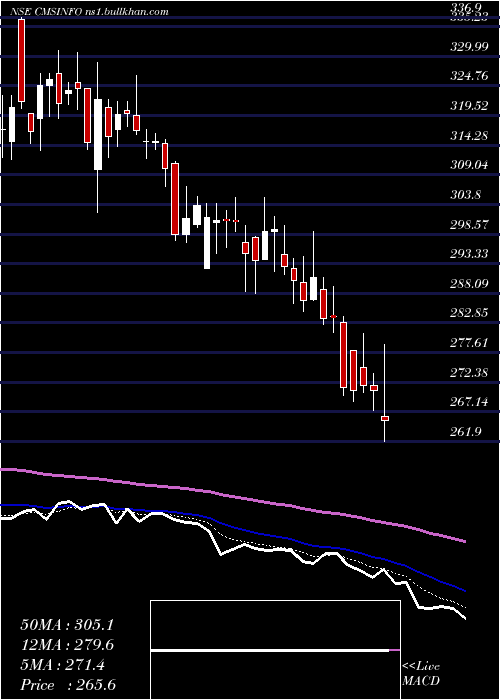Viewport: 500px width, 700px height.
Task: Select the 329.99 price axis label
Action: [469, 46]
